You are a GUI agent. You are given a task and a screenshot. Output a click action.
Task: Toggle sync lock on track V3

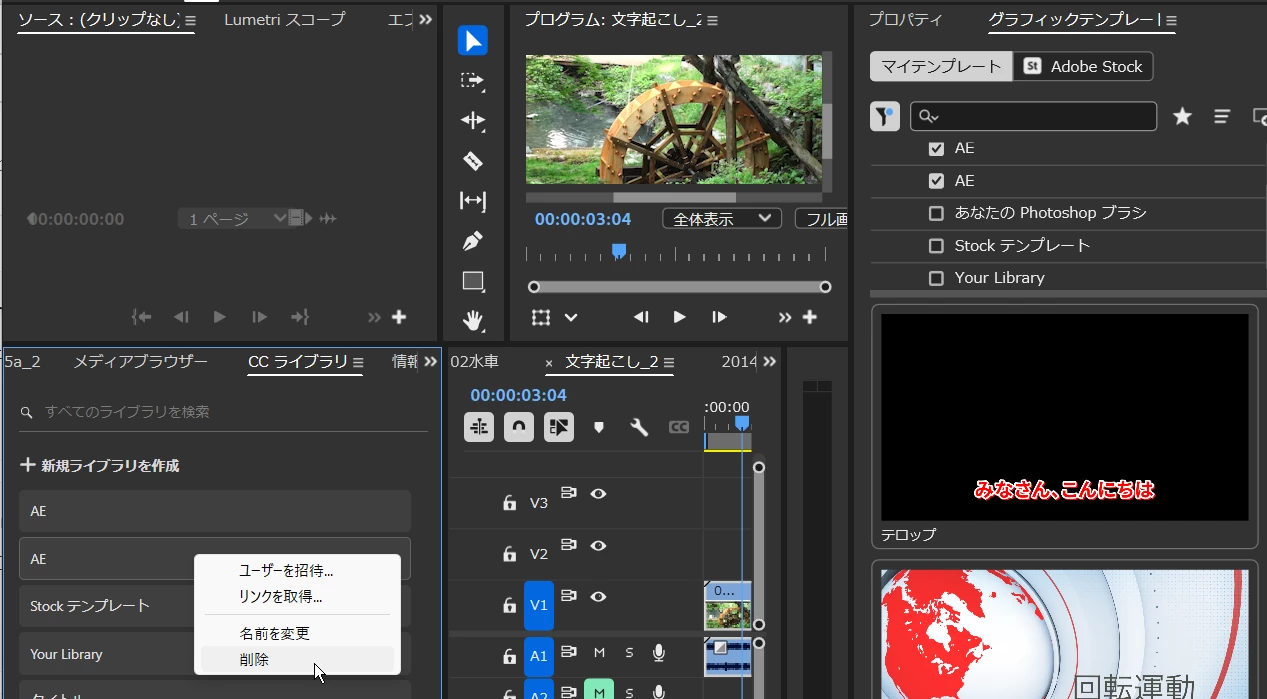coord(569,493)
